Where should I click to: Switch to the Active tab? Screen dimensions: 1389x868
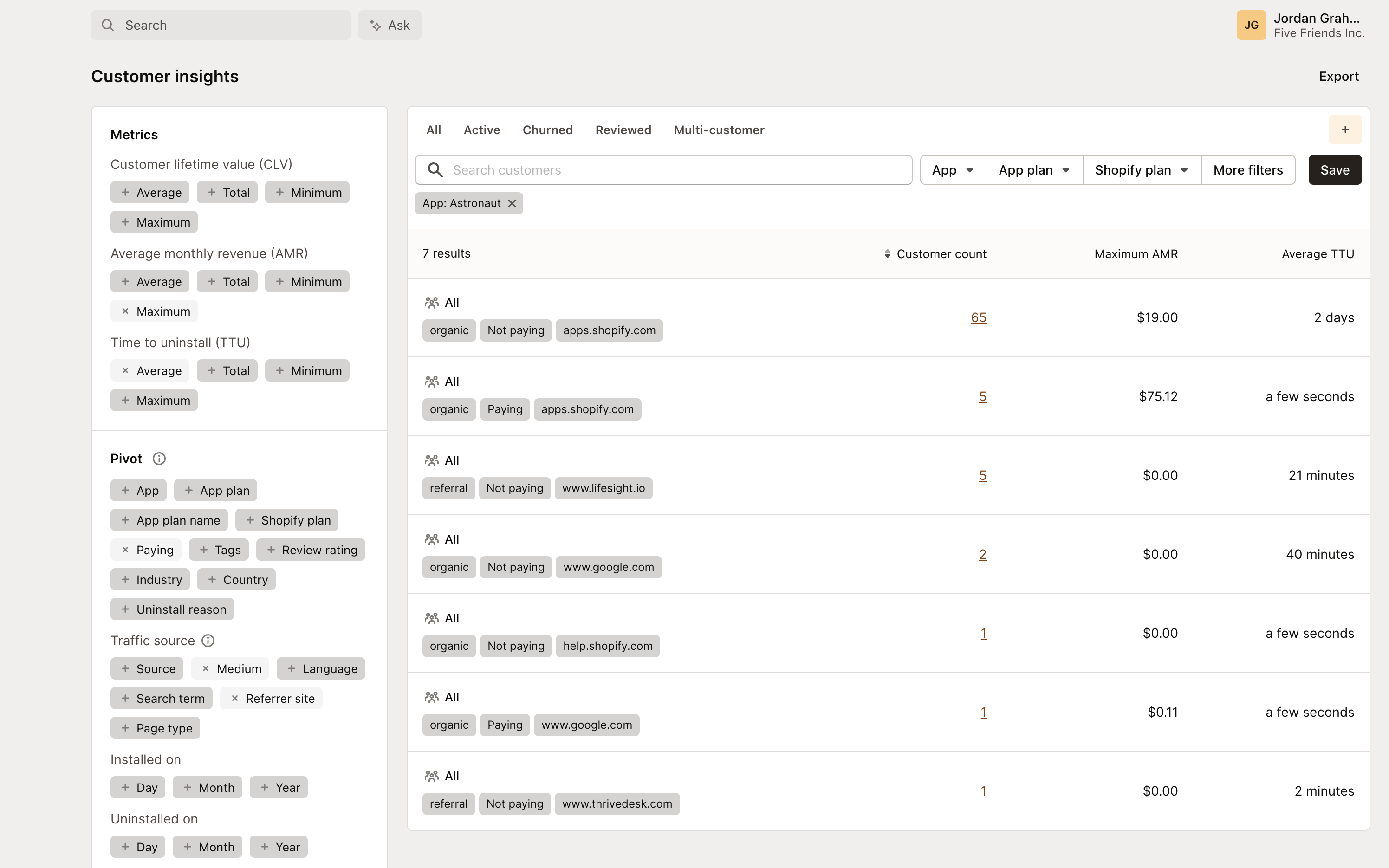point(481,130)
